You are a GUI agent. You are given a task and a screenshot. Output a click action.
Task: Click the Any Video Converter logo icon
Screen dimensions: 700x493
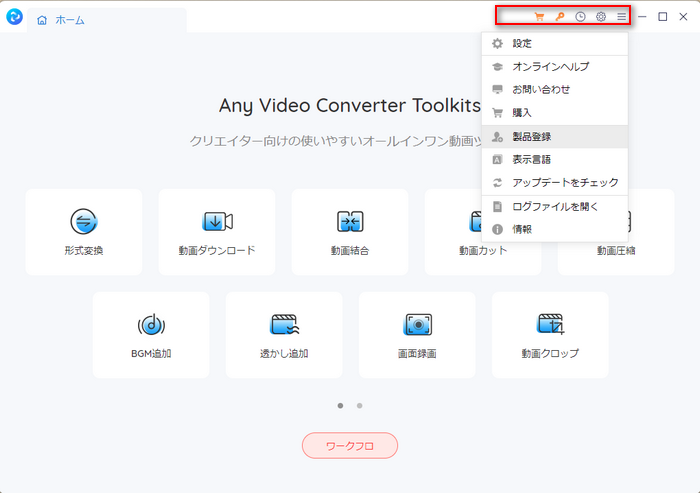click(x=14, y=17)
